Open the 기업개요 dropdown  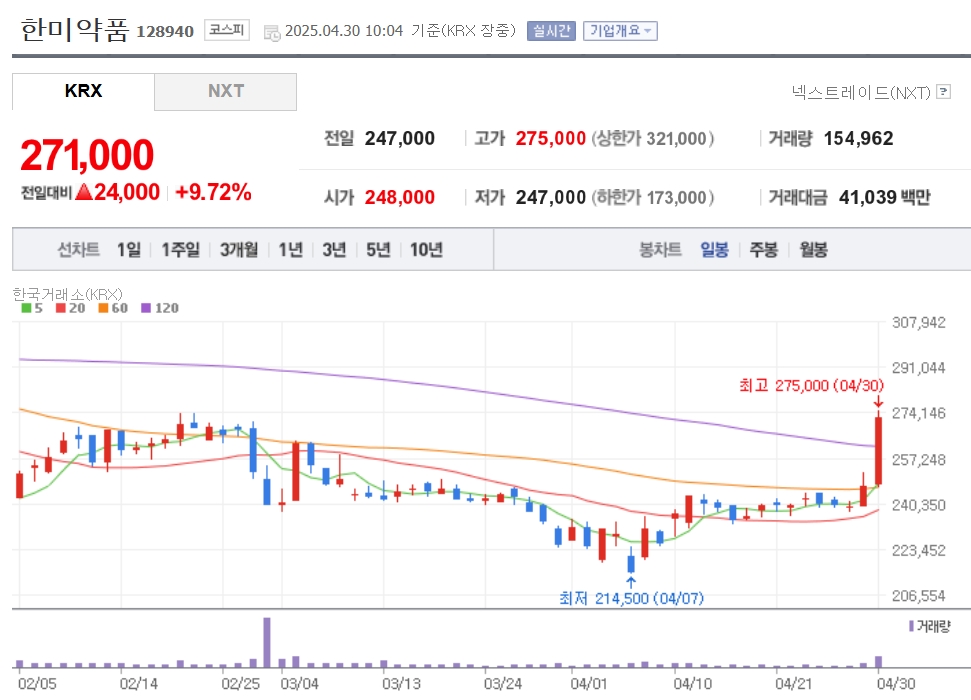click(620, 31)
